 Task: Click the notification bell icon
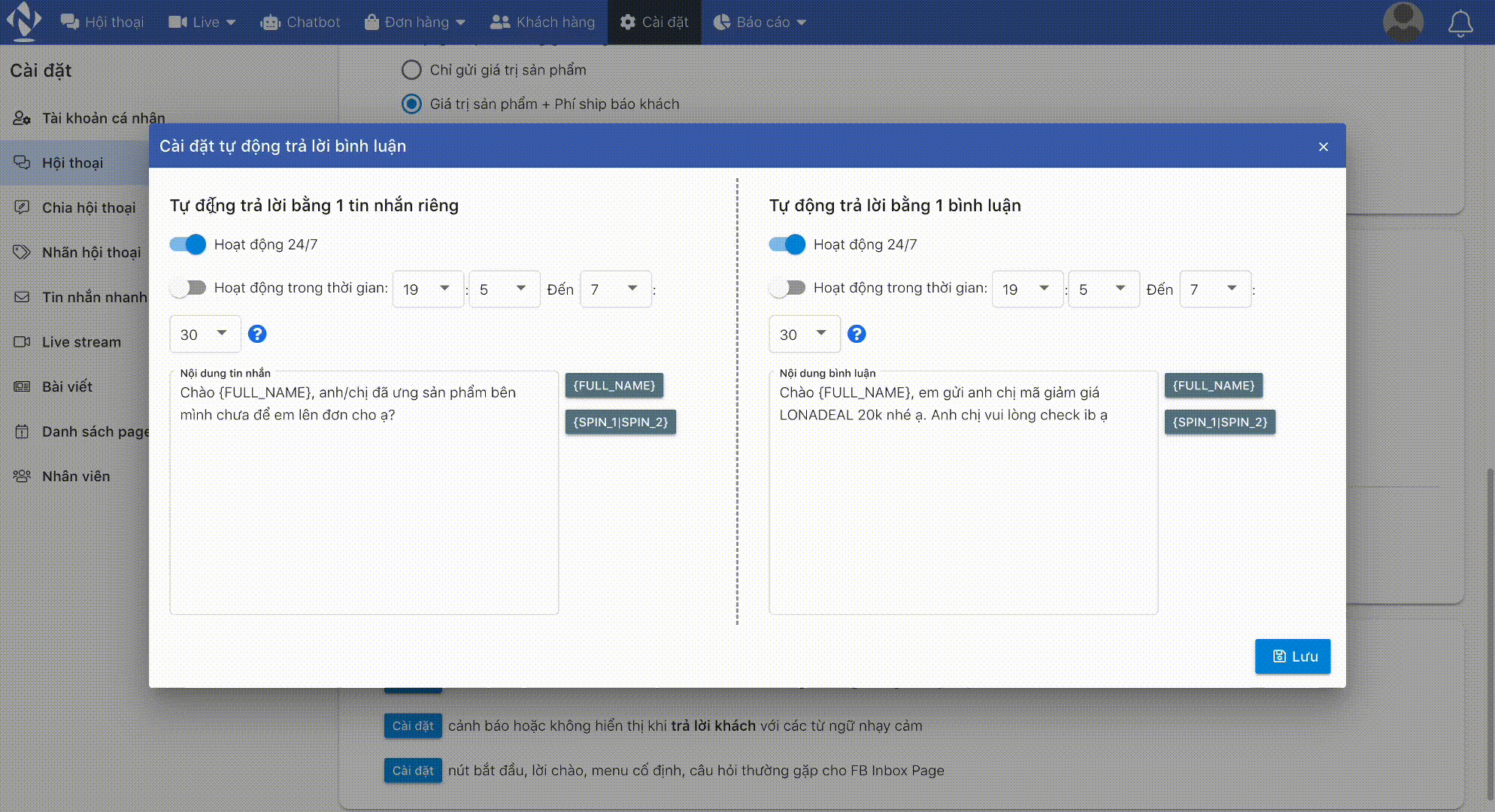(x=1460, y=23)
